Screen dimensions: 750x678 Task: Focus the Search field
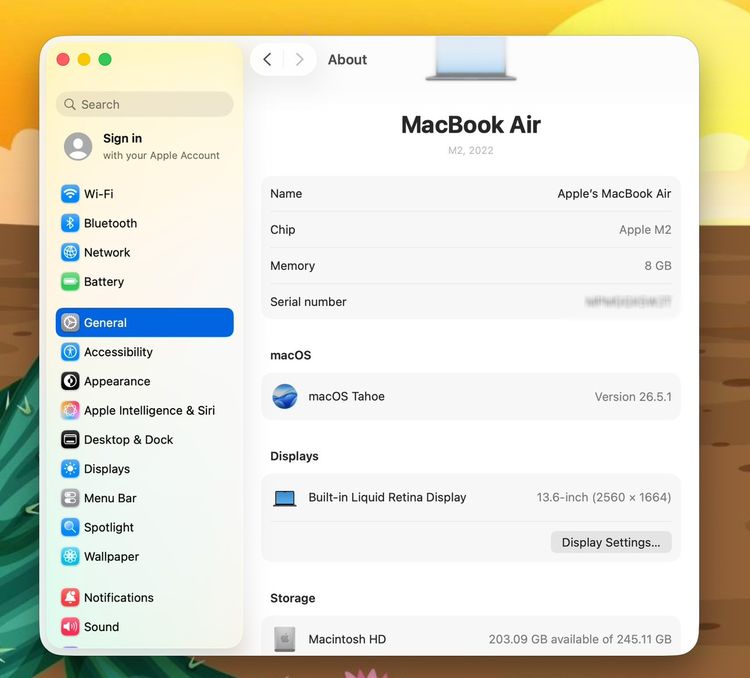[x=144, y=104]
